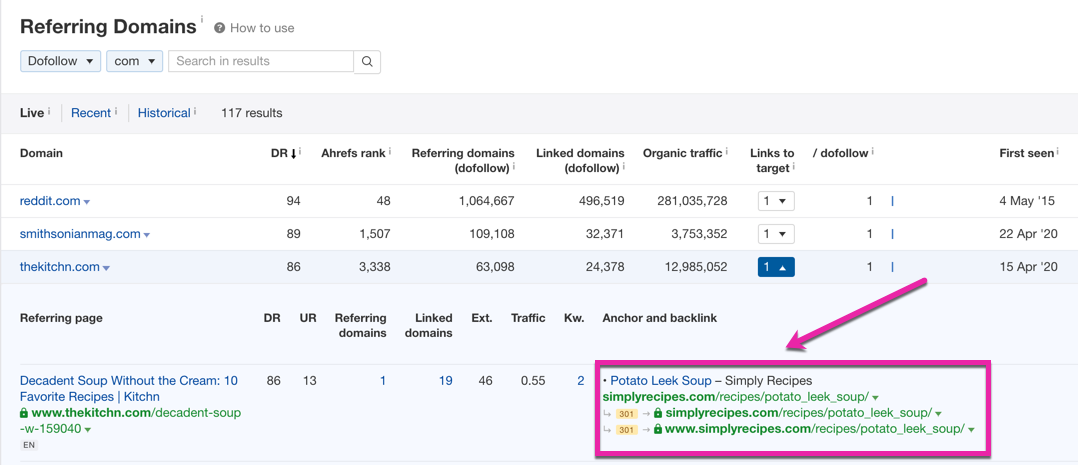1078x465 pixels.
Task: Switch to the Historical tab
Action: (164, 113)
